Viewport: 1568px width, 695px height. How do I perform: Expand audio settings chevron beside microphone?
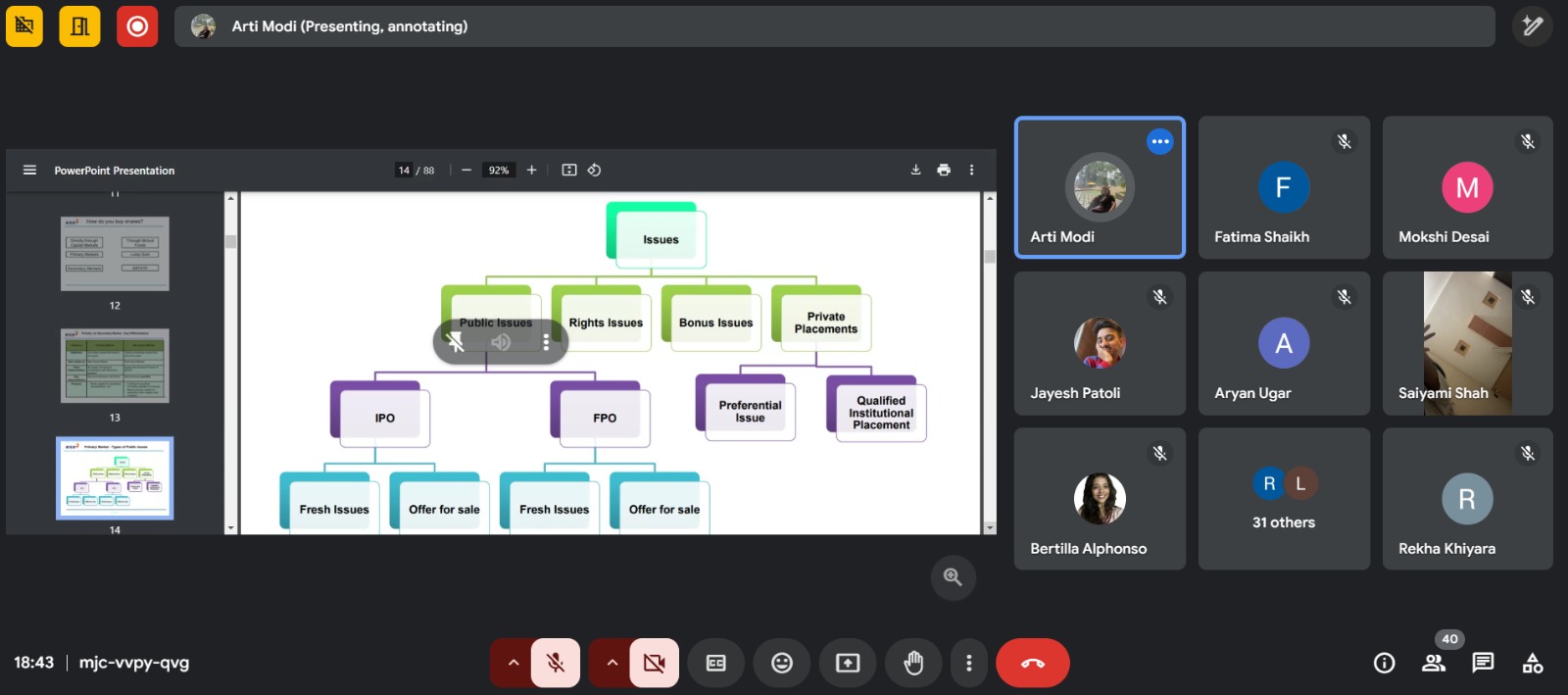click(513, 664)
